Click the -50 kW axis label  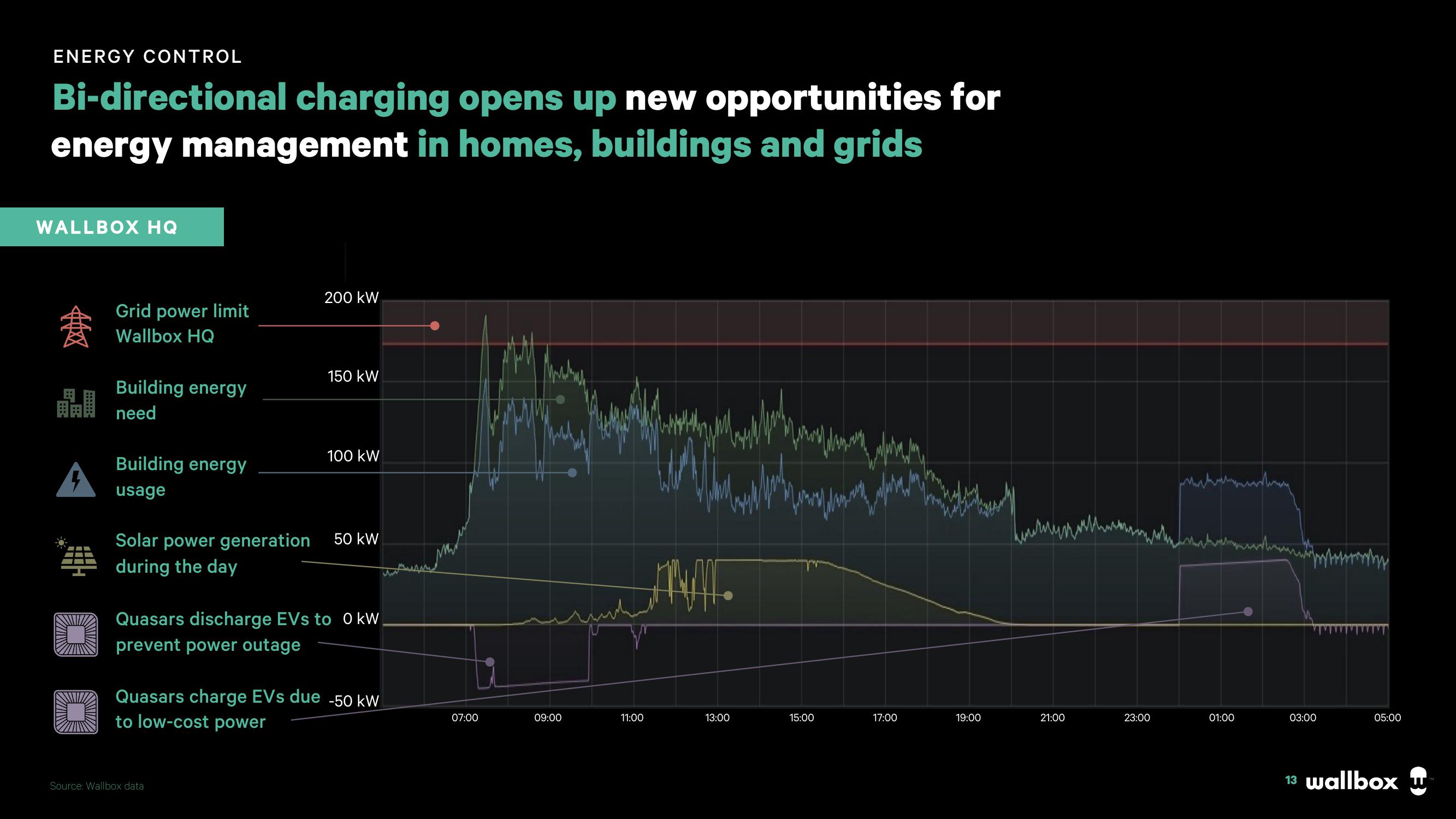tap(354, 702)
